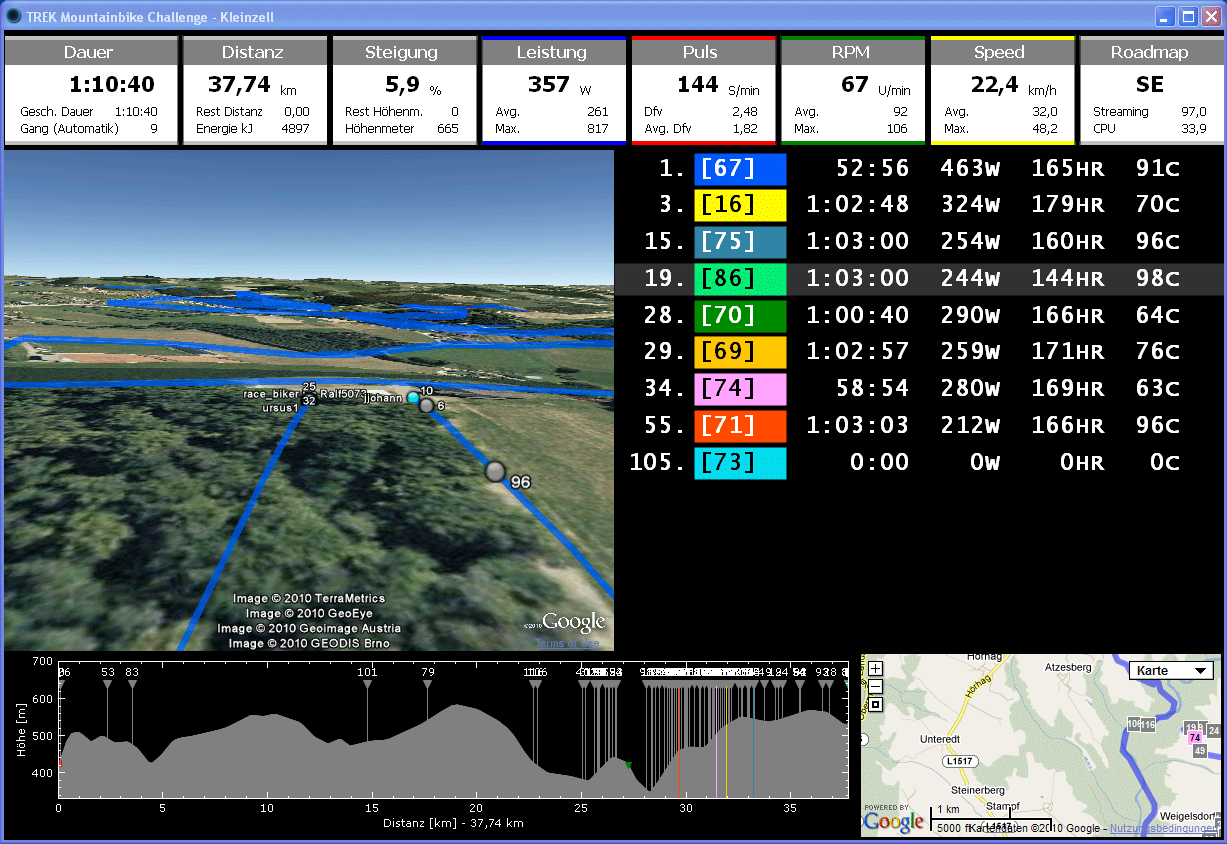Click 1:03:03 time in rank 55 row
The width and height of the screenshot is (1227, 844).
[857, 426]
